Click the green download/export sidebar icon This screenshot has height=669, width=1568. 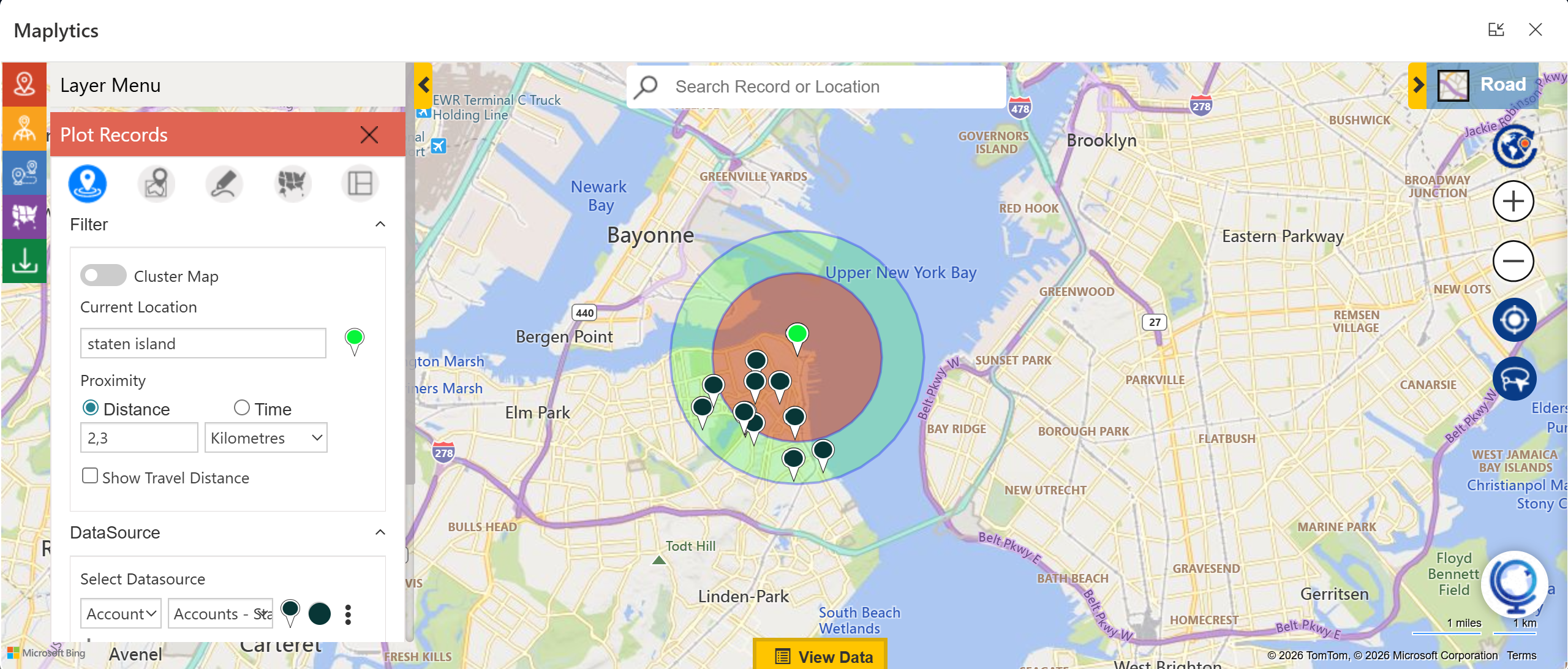tap(24, 262)
